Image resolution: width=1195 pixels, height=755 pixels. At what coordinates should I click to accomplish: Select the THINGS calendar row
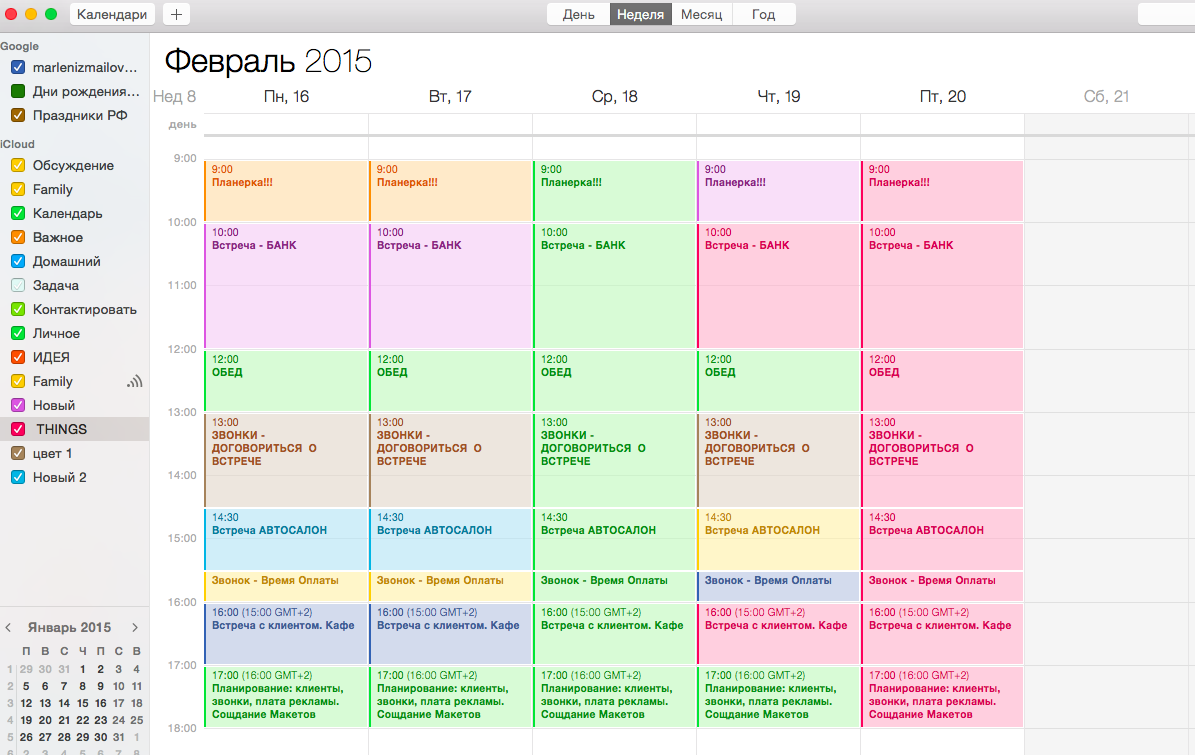[x=75, y=429]
